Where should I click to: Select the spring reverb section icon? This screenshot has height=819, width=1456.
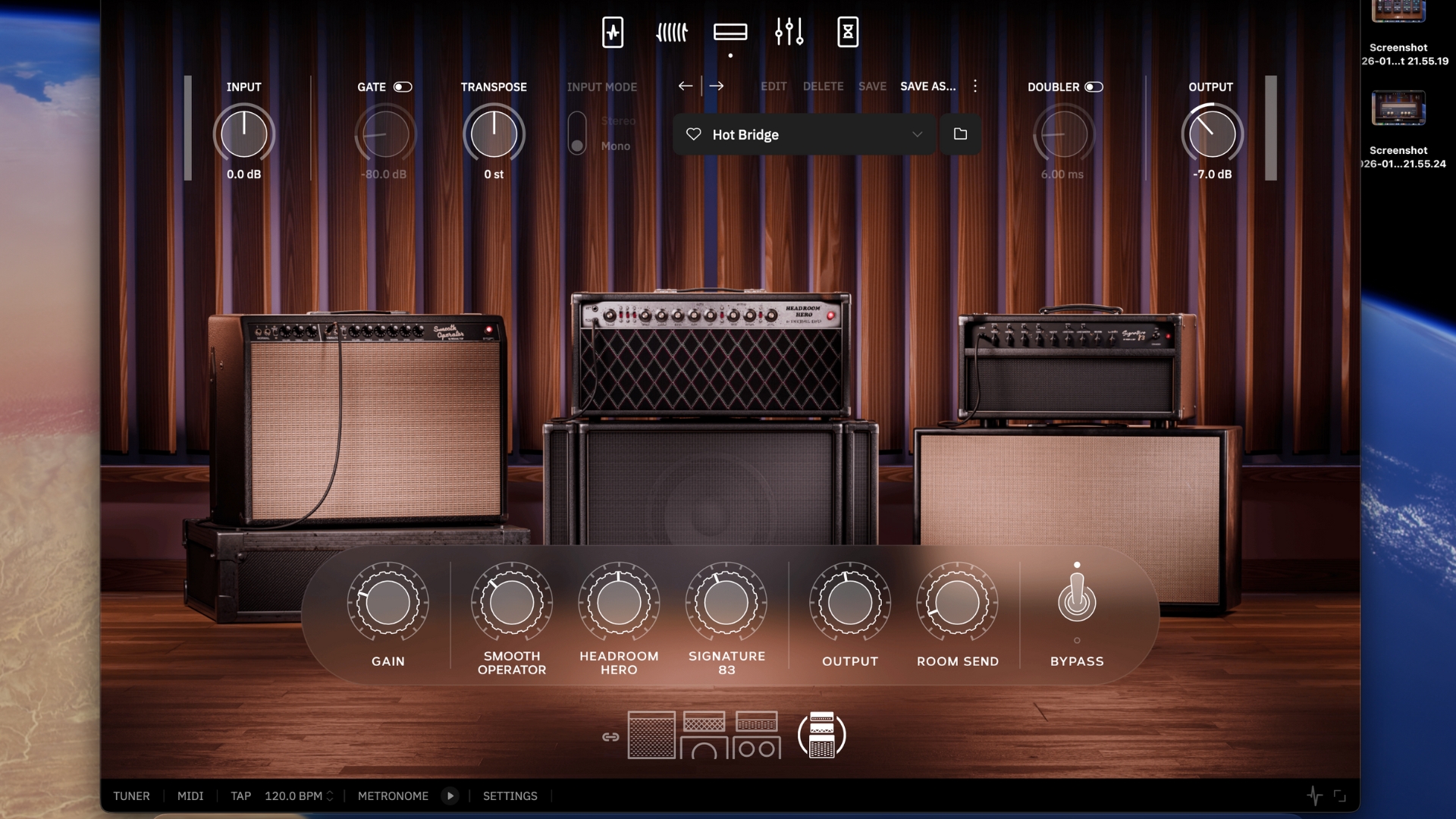[x=672, y=32]
